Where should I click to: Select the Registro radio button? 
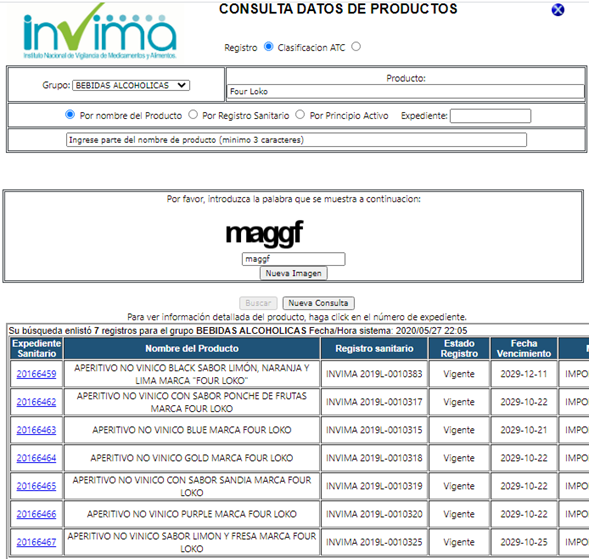[268, 47]
